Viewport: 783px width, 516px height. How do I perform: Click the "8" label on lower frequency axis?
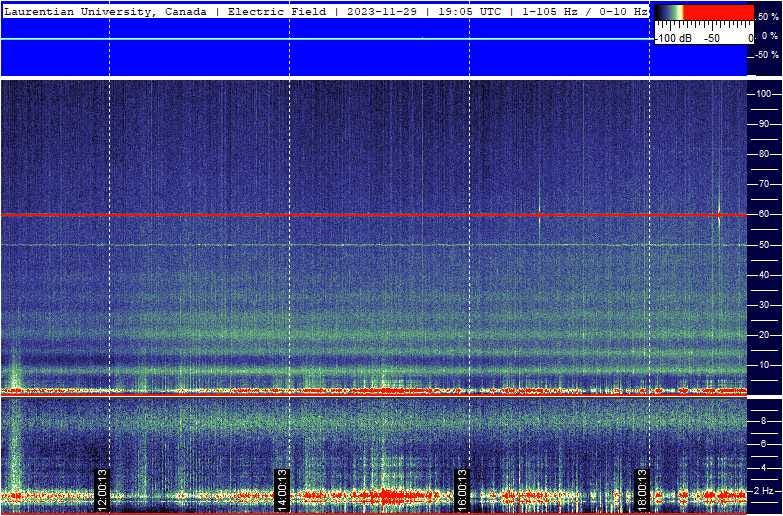(x=763, y=421)
